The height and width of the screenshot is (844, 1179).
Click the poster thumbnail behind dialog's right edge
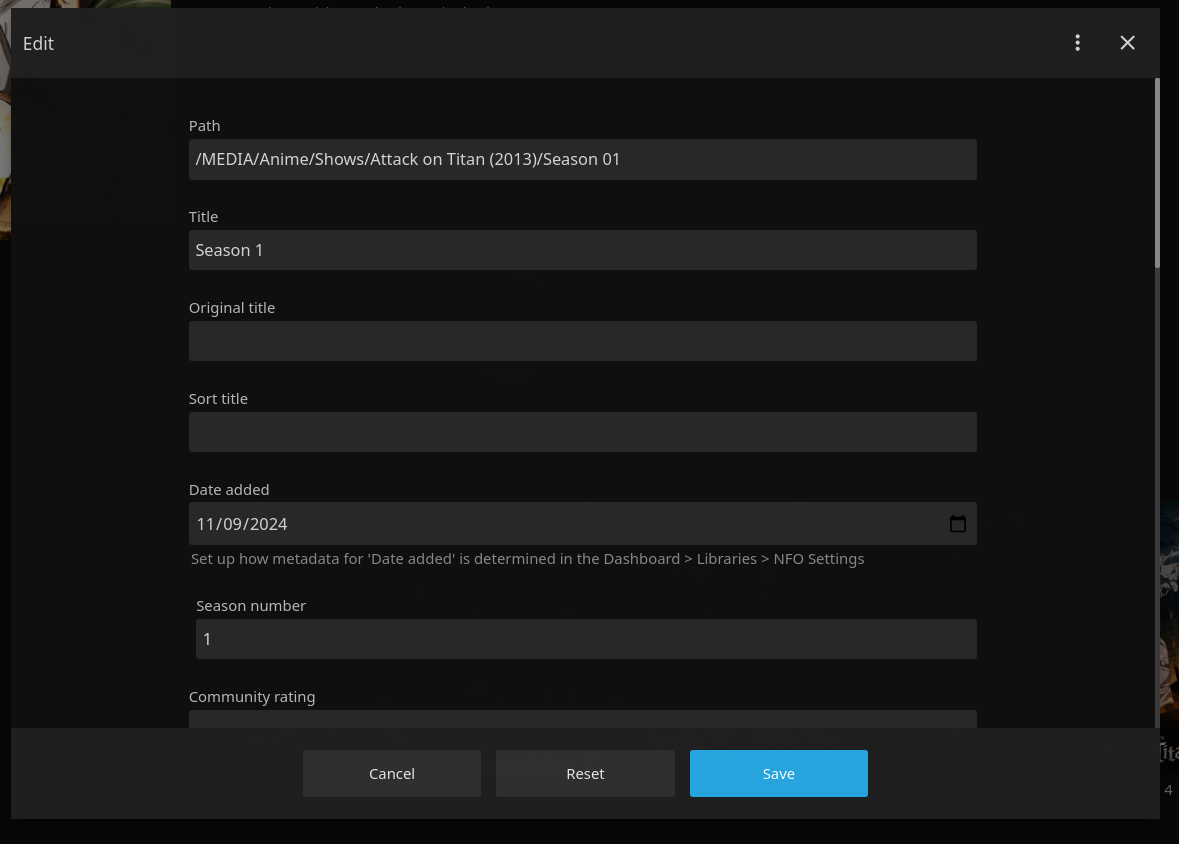[1169, 640]
